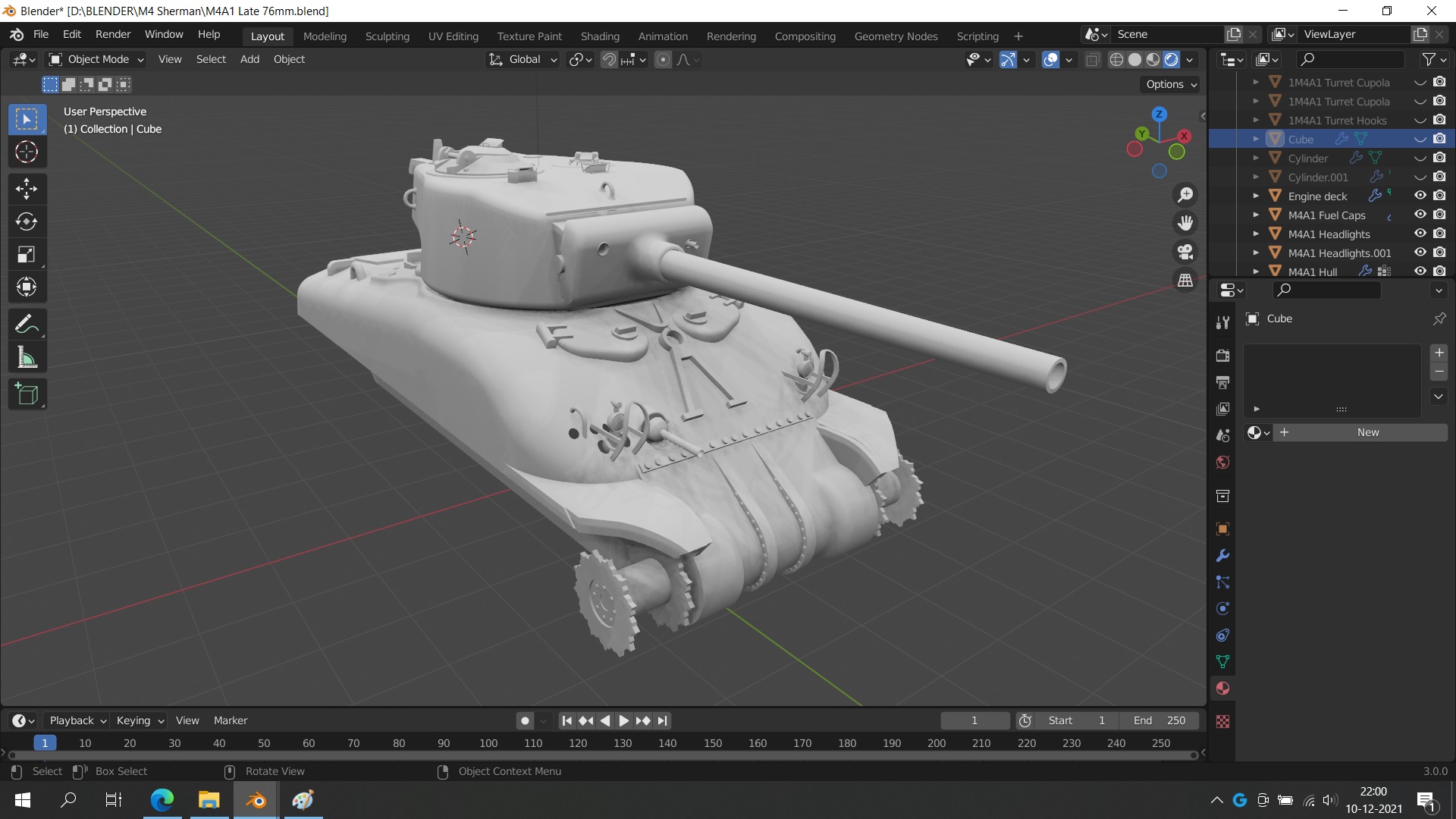Pick the Annotate pencil tool
This screenshot has width=1456, height=819.
coord(27,325)
